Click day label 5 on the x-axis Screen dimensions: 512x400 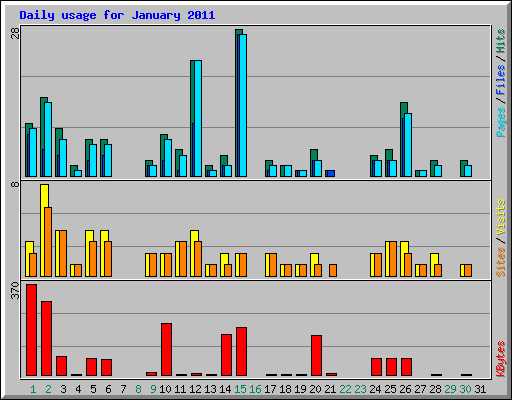(93, 389)
